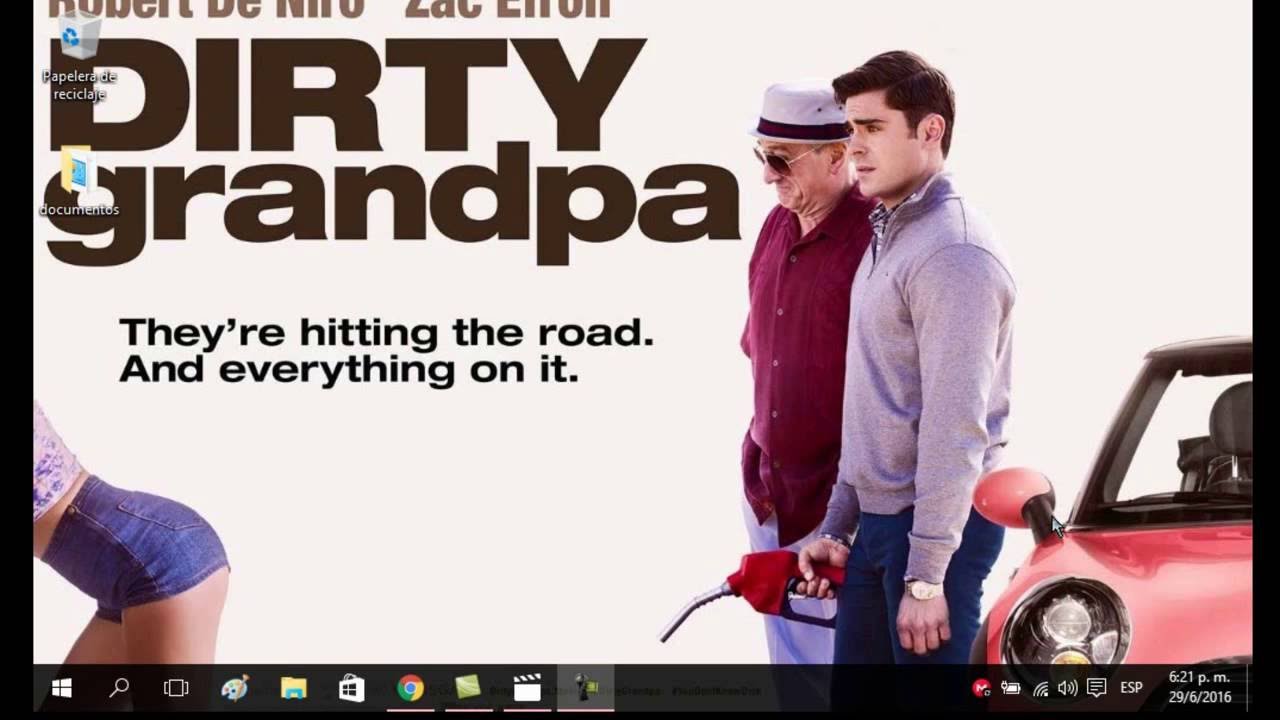Image resolution: width=1280 pixels, height=720 pixels.
Task: Select the documentos folder on desktop
Action: point(79,182)
